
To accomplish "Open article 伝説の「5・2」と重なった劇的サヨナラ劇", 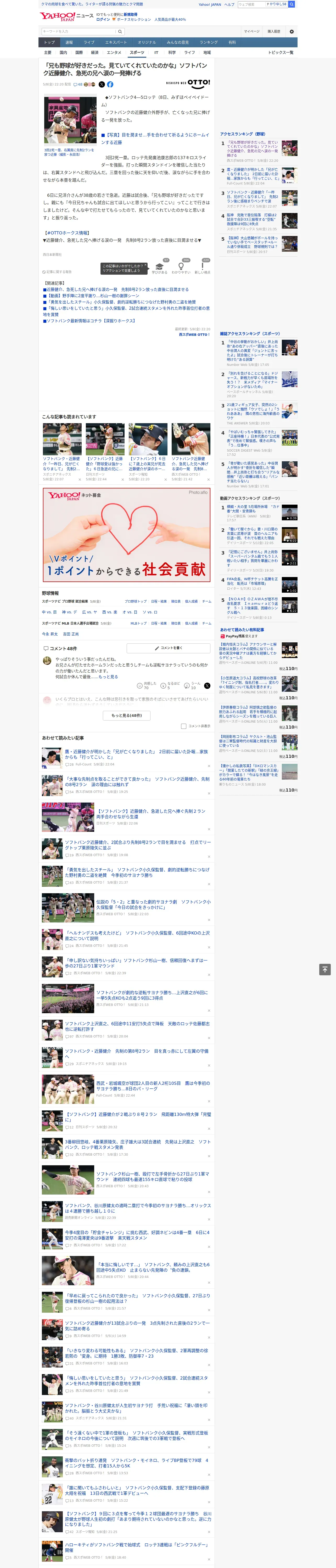I will pyautogui.click(x=153, y=904).
